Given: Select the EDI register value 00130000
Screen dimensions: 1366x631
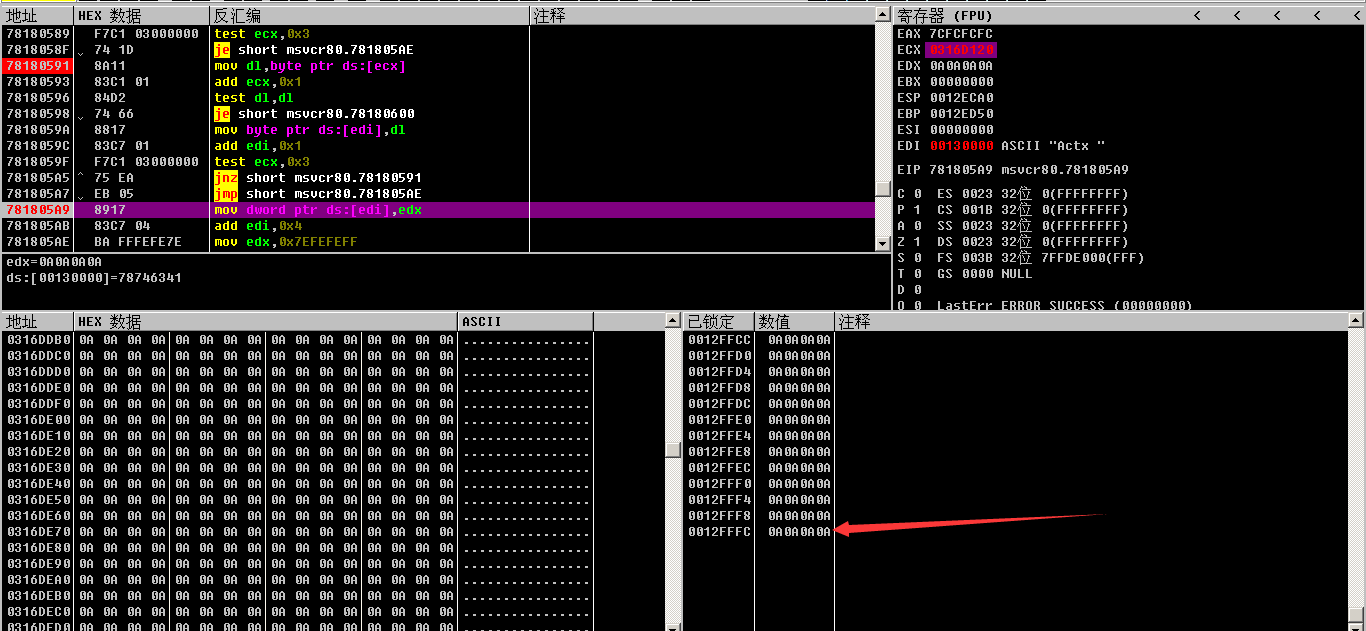Looking at the screenshot, I should point(962,146).
